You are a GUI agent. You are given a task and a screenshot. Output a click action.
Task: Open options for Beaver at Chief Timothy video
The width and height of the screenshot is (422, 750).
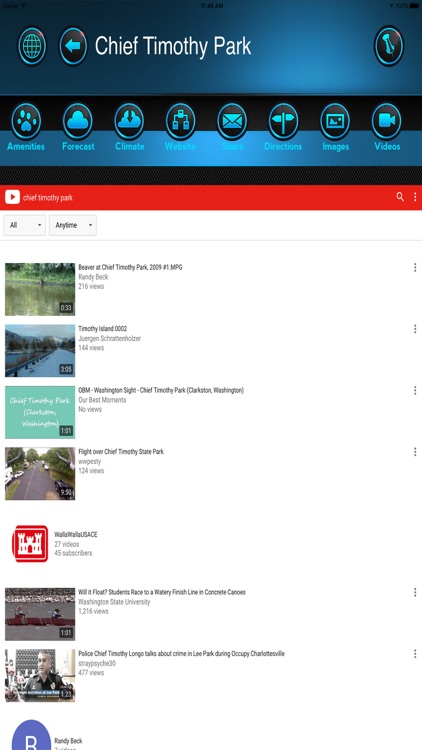[x=415, y=267]
